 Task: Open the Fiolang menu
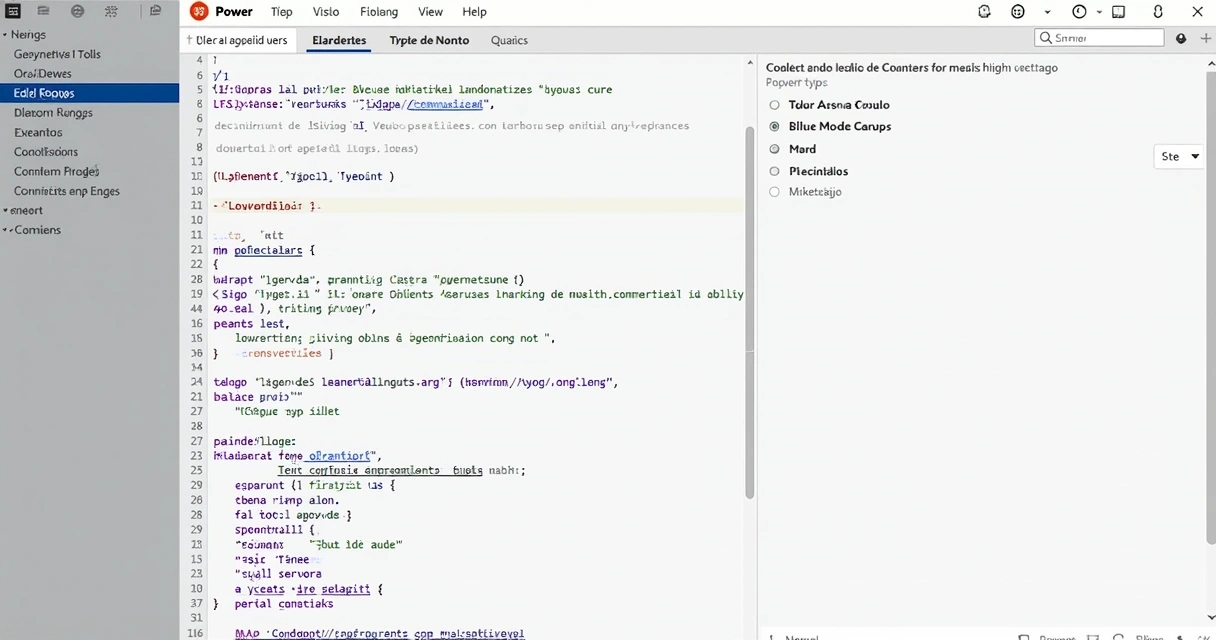point(379,12)
